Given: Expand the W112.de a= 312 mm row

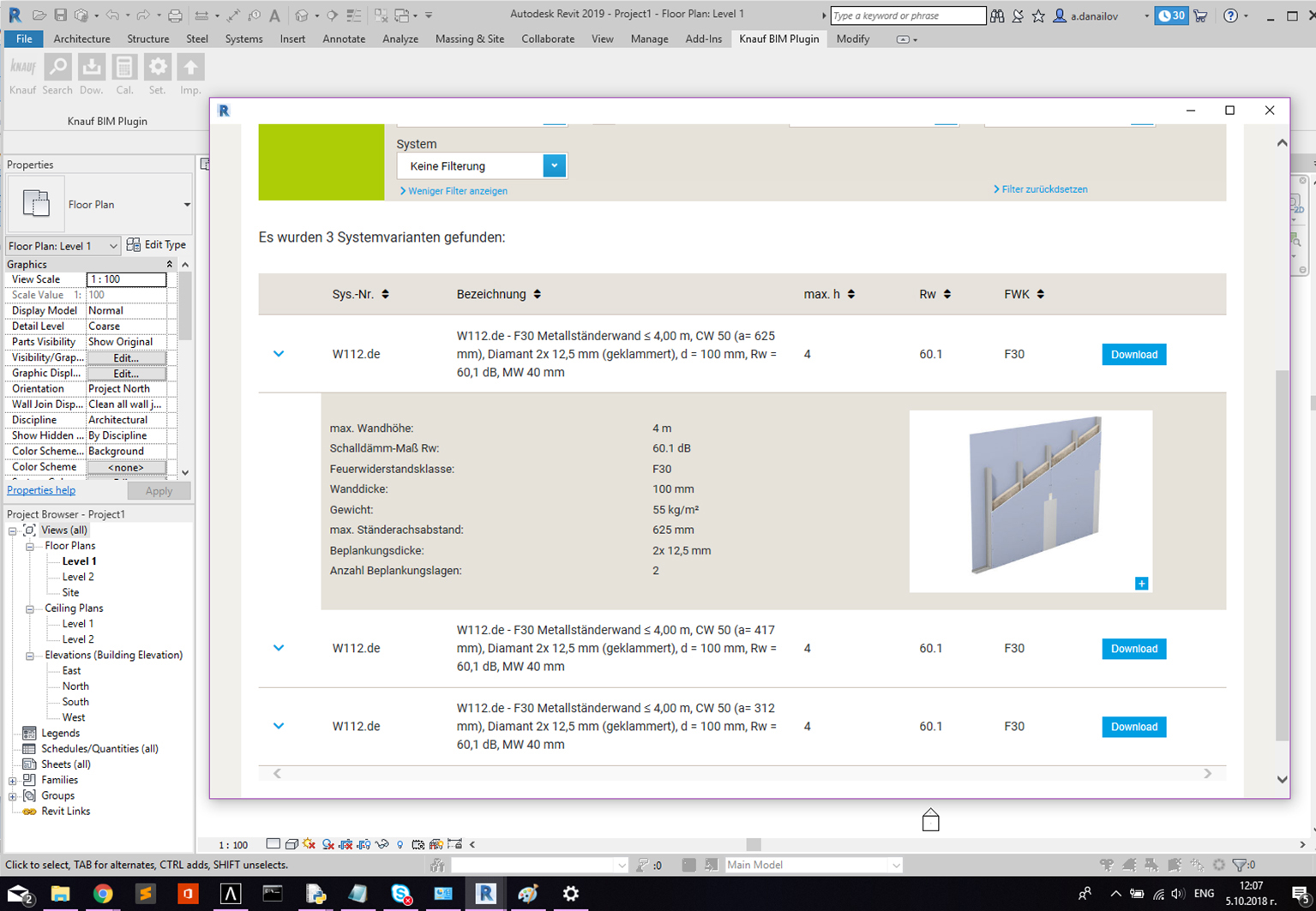Looking at the screenshot, I should pos(279,726).
